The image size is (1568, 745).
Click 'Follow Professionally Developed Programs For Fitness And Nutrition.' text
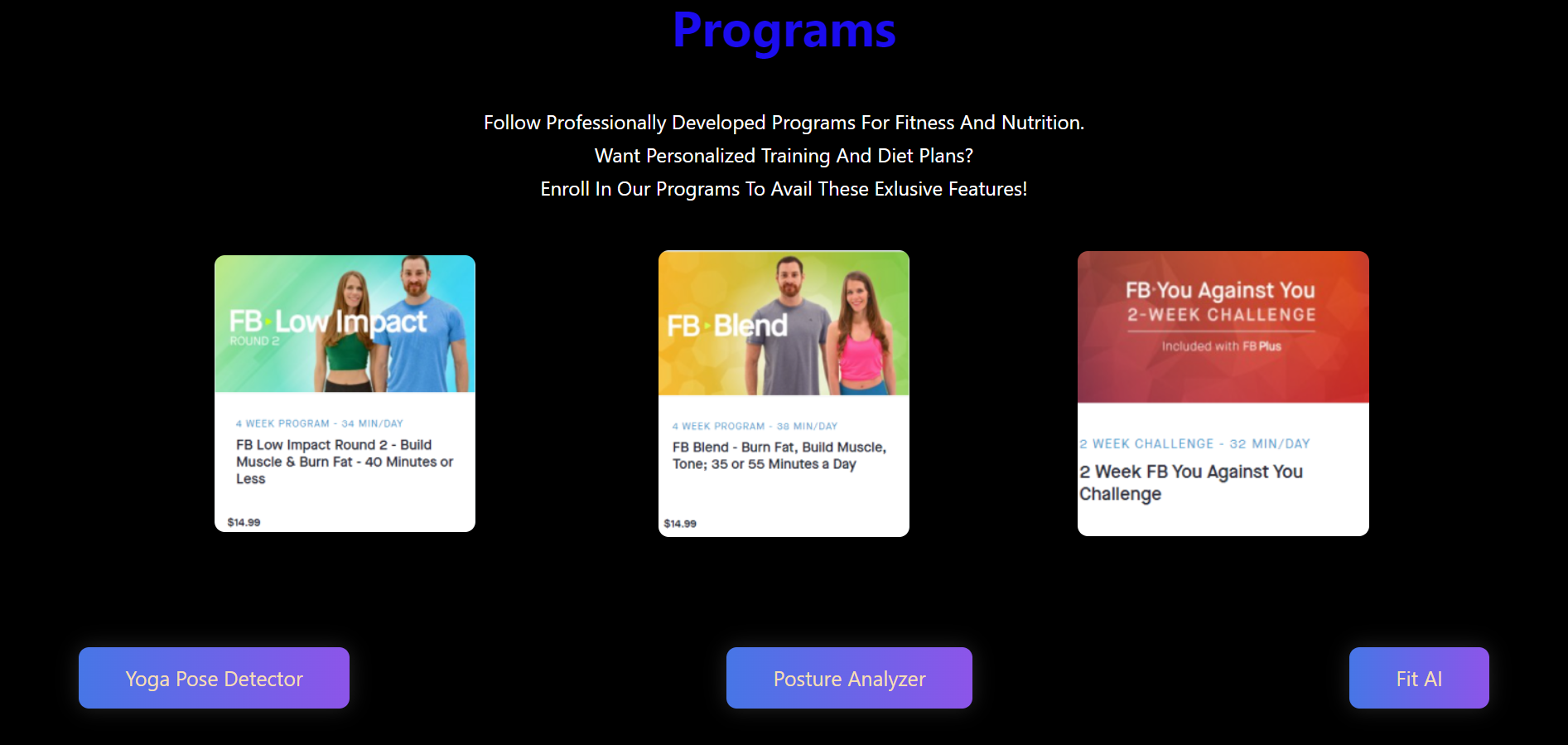(784, 123)
